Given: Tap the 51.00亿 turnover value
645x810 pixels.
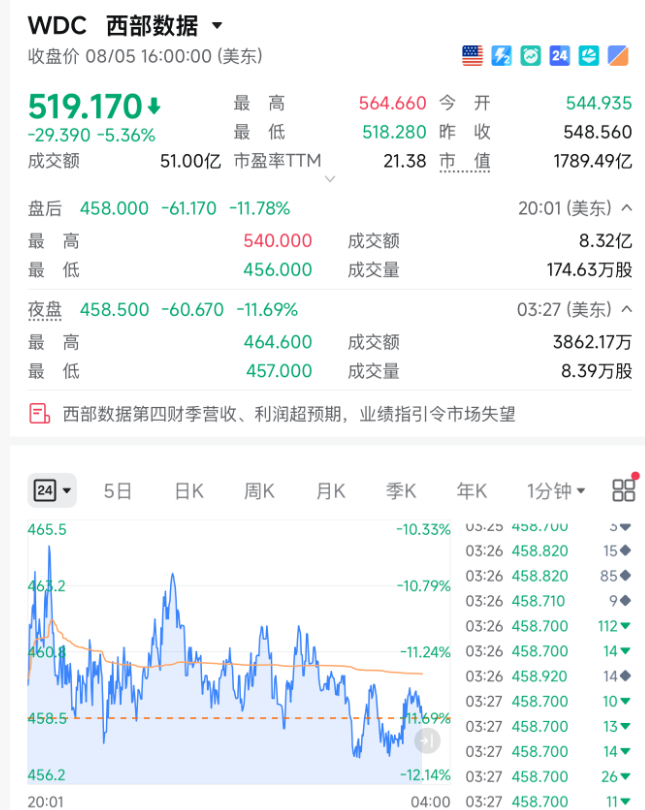Looking at the screenshot, I should point(191,161).
